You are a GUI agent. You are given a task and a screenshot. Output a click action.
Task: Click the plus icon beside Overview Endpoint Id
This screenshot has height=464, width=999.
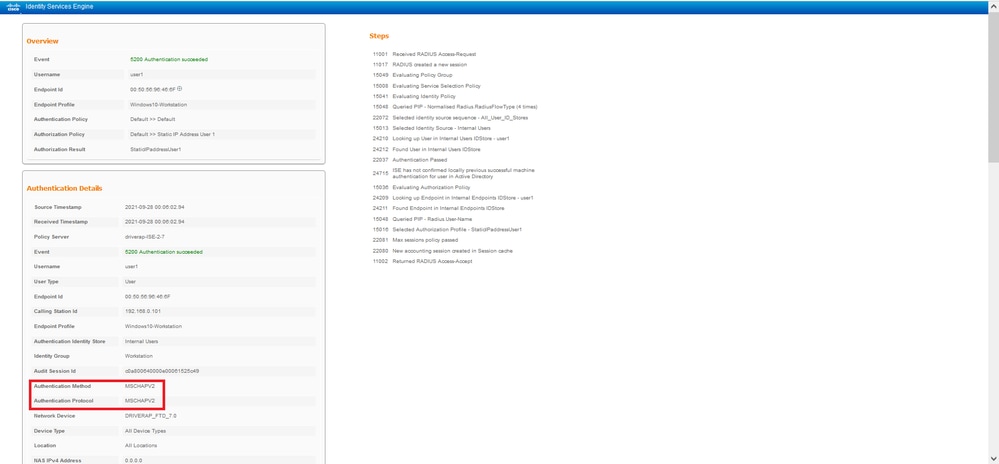point(180,89)
